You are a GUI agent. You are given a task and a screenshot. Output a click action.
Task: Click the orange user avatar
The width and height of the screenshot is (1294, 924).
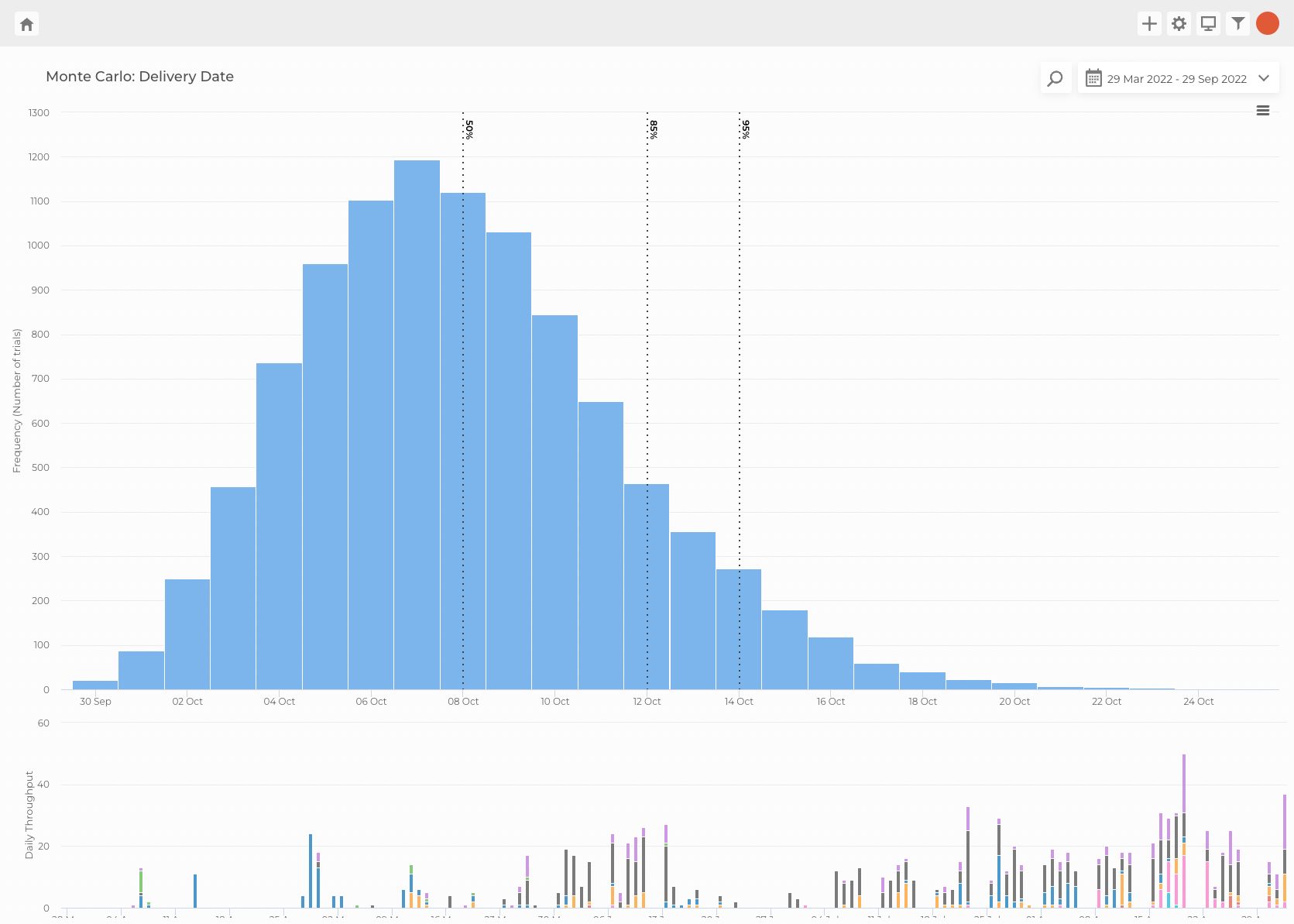pyautogui.click(x=1268, y=24)
